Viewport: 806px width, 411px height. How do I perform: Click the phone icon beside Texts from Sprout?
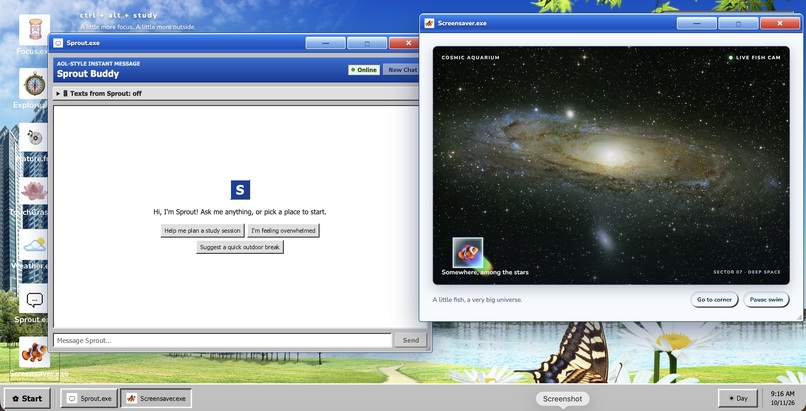pyautogui.click(x=65, y=94)
